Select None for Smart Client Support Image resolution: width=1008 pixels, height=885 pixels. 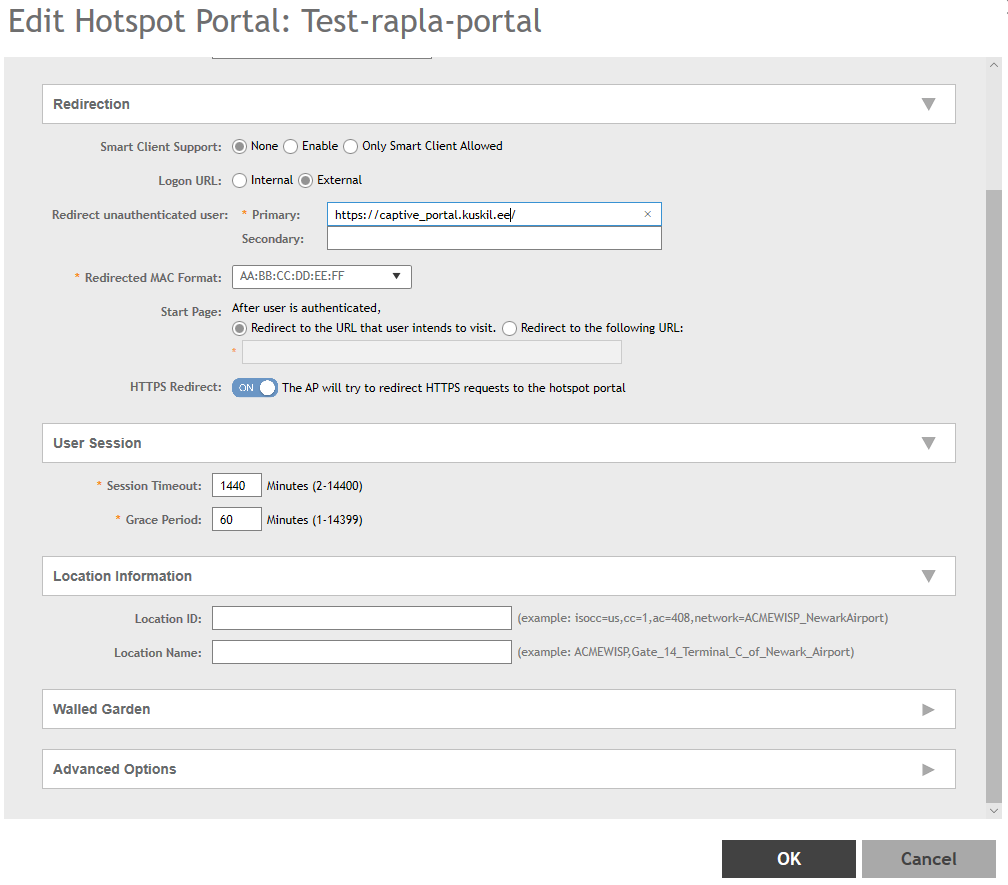pyautogui.click(x=240, y=146)
